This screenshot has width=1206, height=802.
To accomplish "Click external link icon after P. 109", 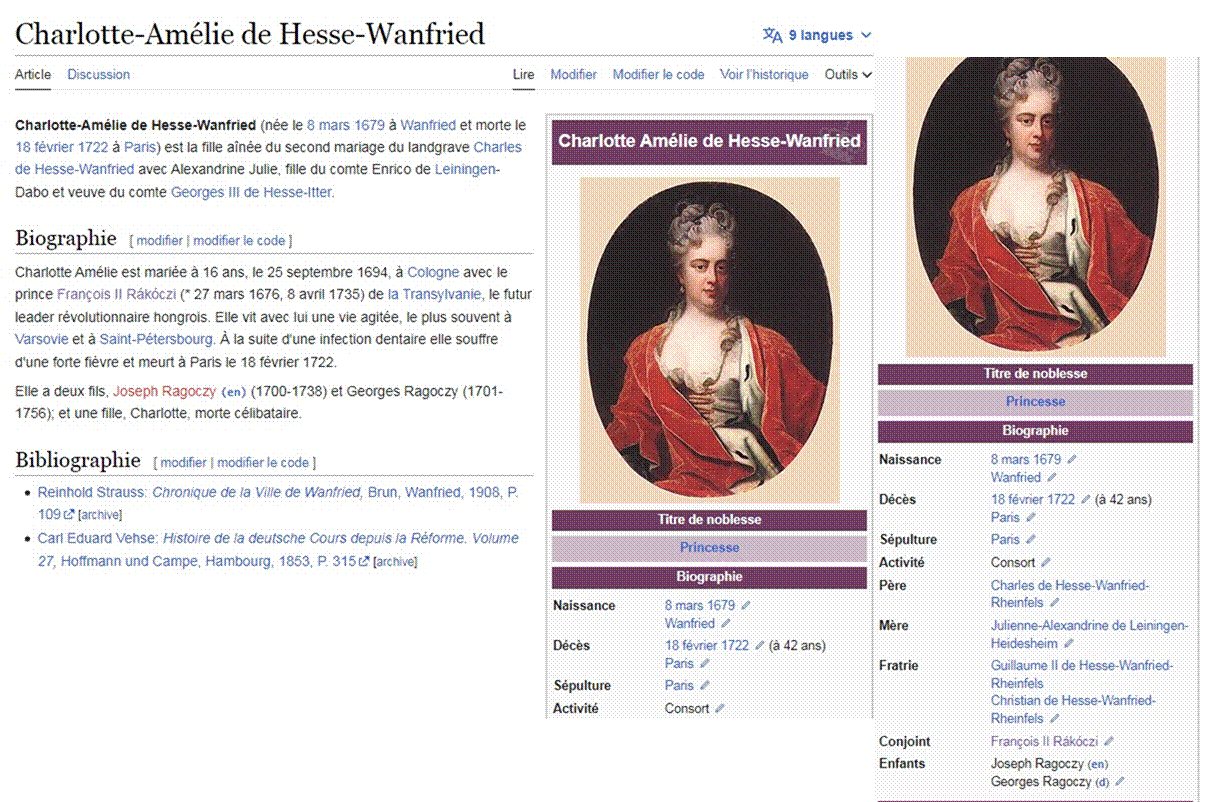I will [69, 515].
